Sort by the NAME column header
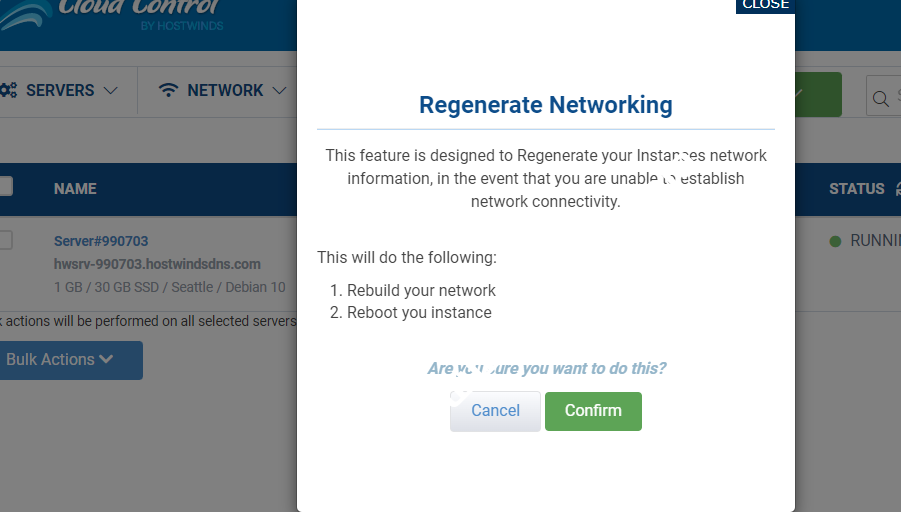This screenshot has width=901, height=512. click(75, 188)
